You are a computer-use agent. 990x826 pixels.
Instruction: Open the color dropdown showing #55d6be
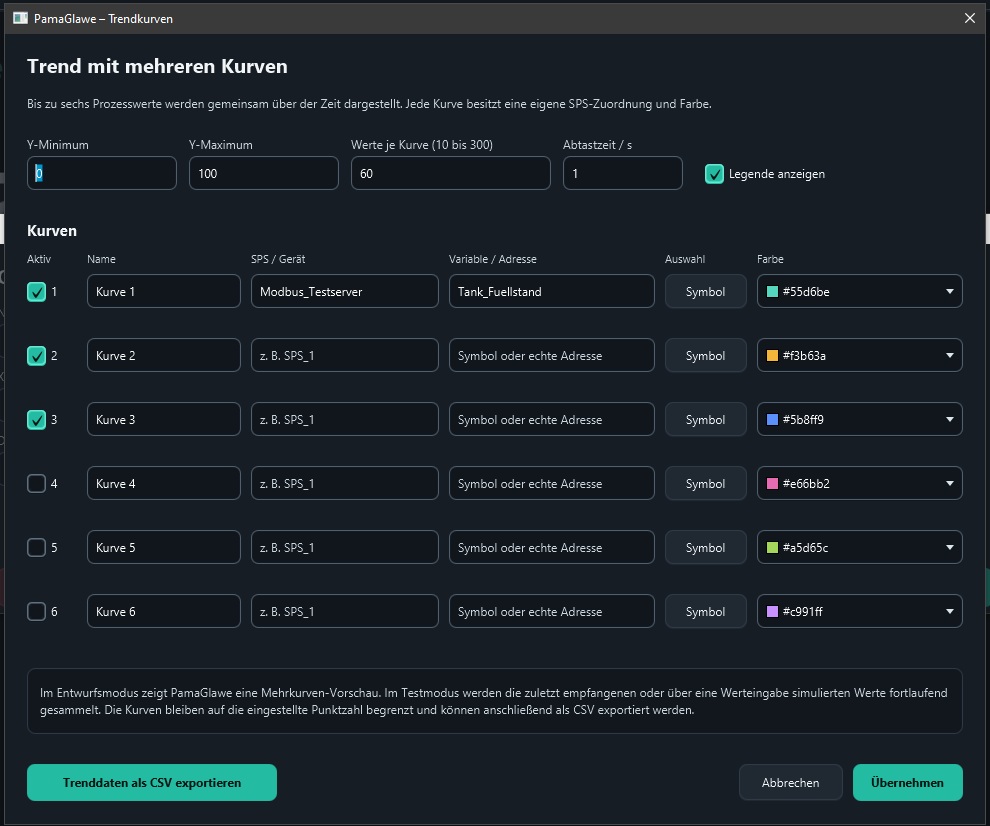[859, 291]
